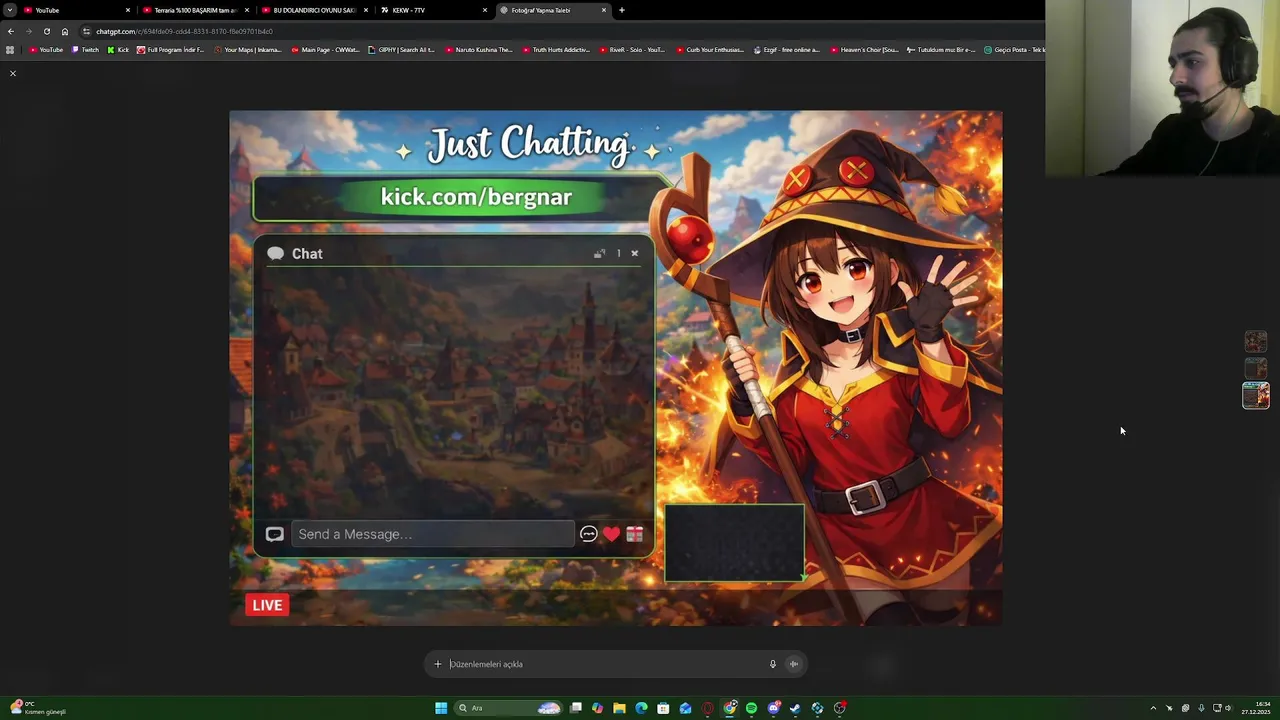Screen dimensions: 1280x720
Task: Open Opera browser from the taskbar
Action: click(x=708, y=708)
